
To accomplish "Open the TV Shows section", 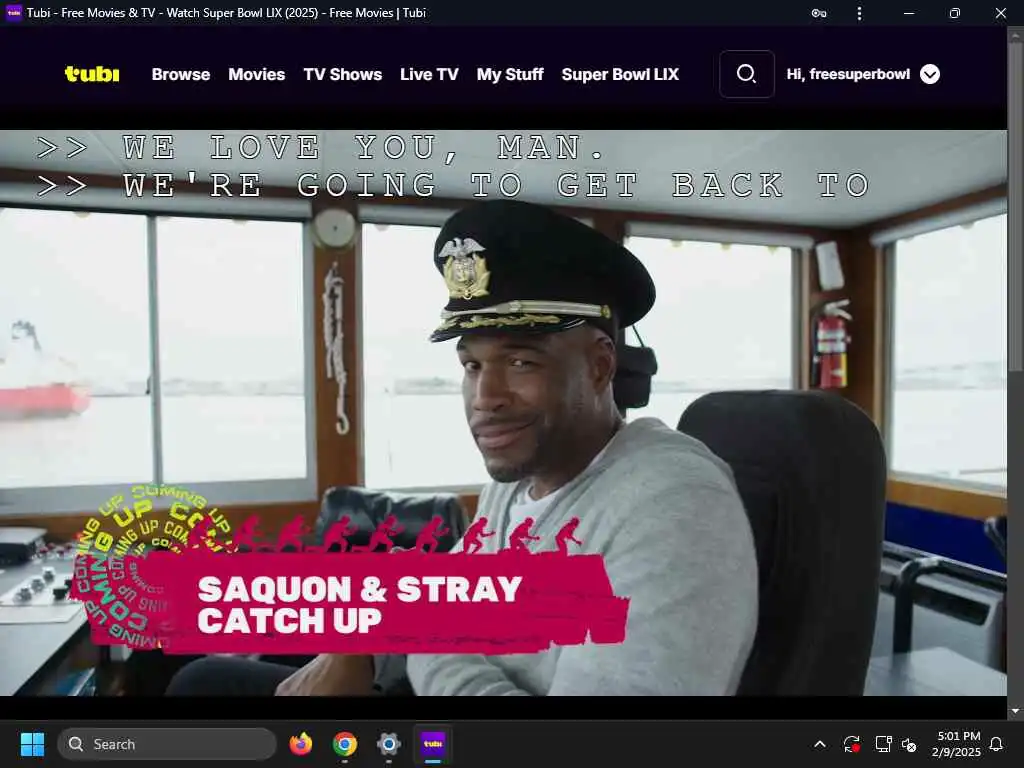I will pyautogui.click(x=343, y=74).
